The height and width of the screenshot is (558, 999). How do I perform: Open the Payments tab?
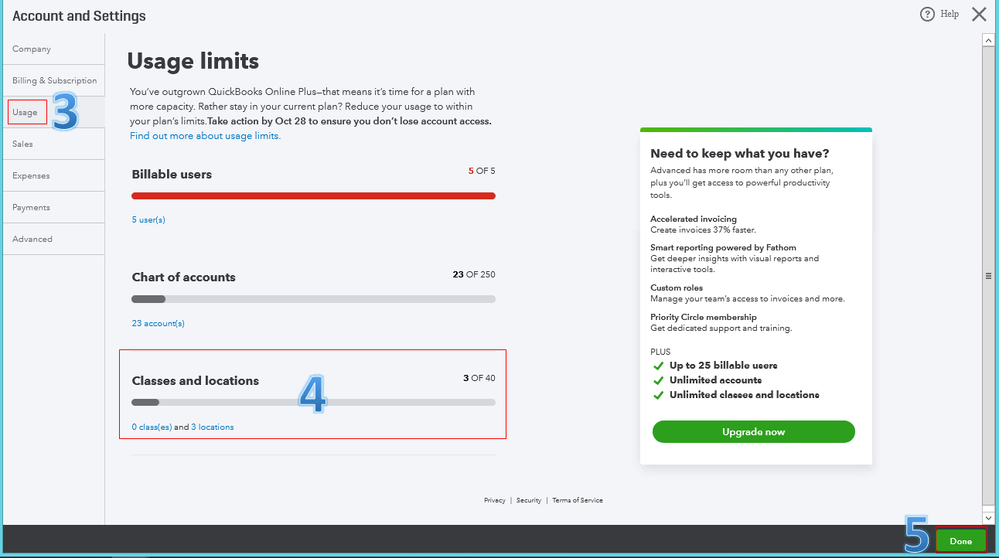pos(31,208)
